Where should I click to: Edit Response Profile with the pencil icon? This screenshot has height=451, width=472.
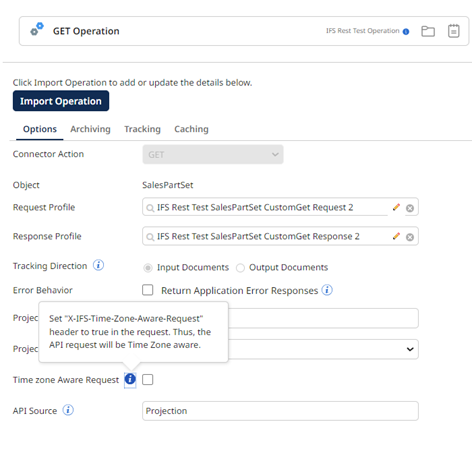pyautogui.click(x=396, y=236)
